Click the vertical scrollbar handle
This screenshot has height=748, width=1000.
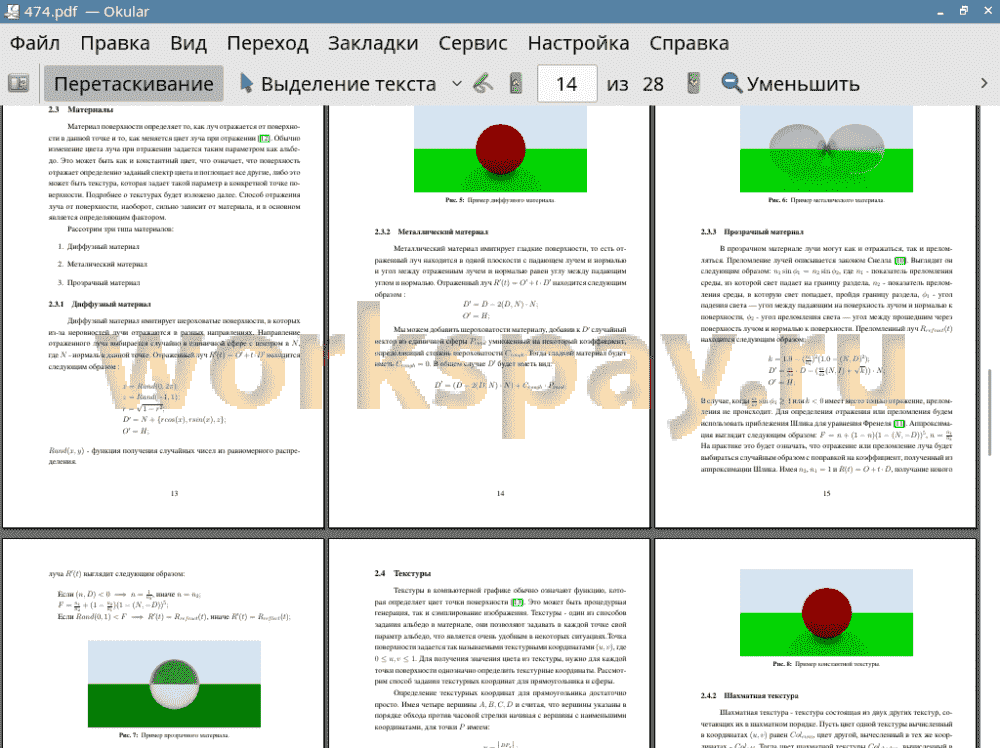click(989, 412)
